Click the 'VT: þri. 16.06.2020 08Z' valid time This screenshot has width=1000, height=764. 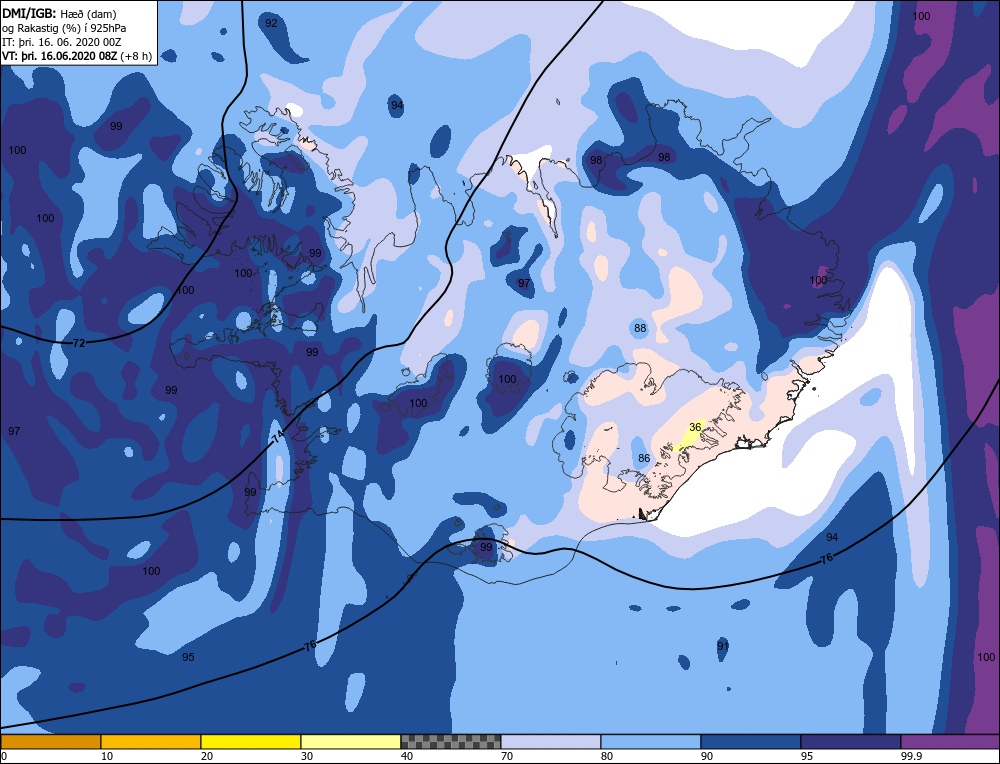point(61,56)
